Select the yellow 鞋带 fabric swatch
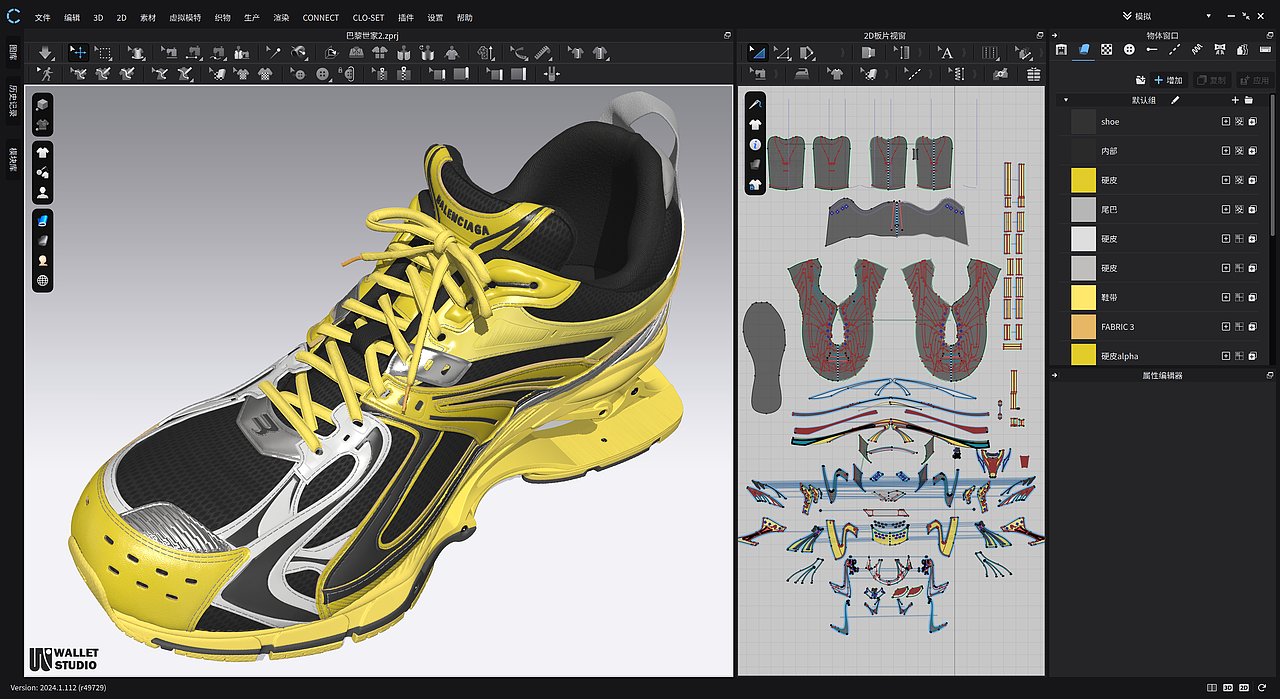The width and height of the screenshot is (1280, 699). (x=1084, y=297)
